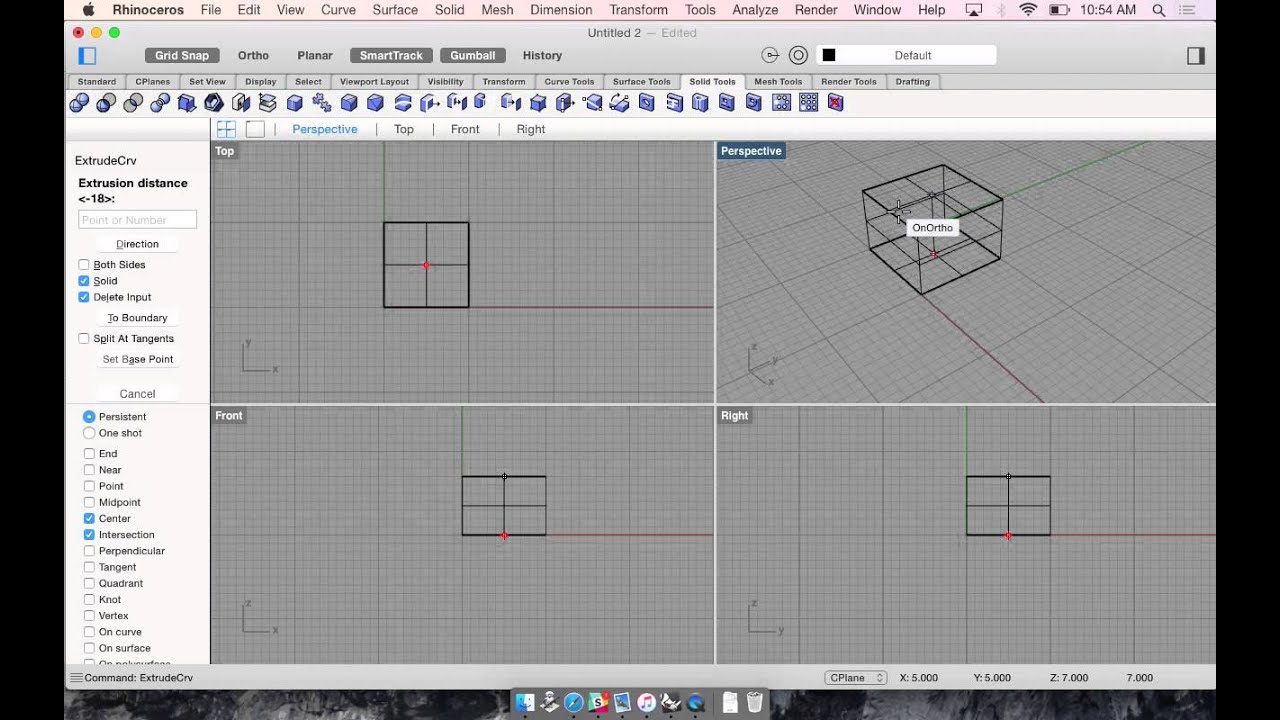Click the Delete Hole red X icon
This screenshot has height=720, width=1280.
pos(835,103)
